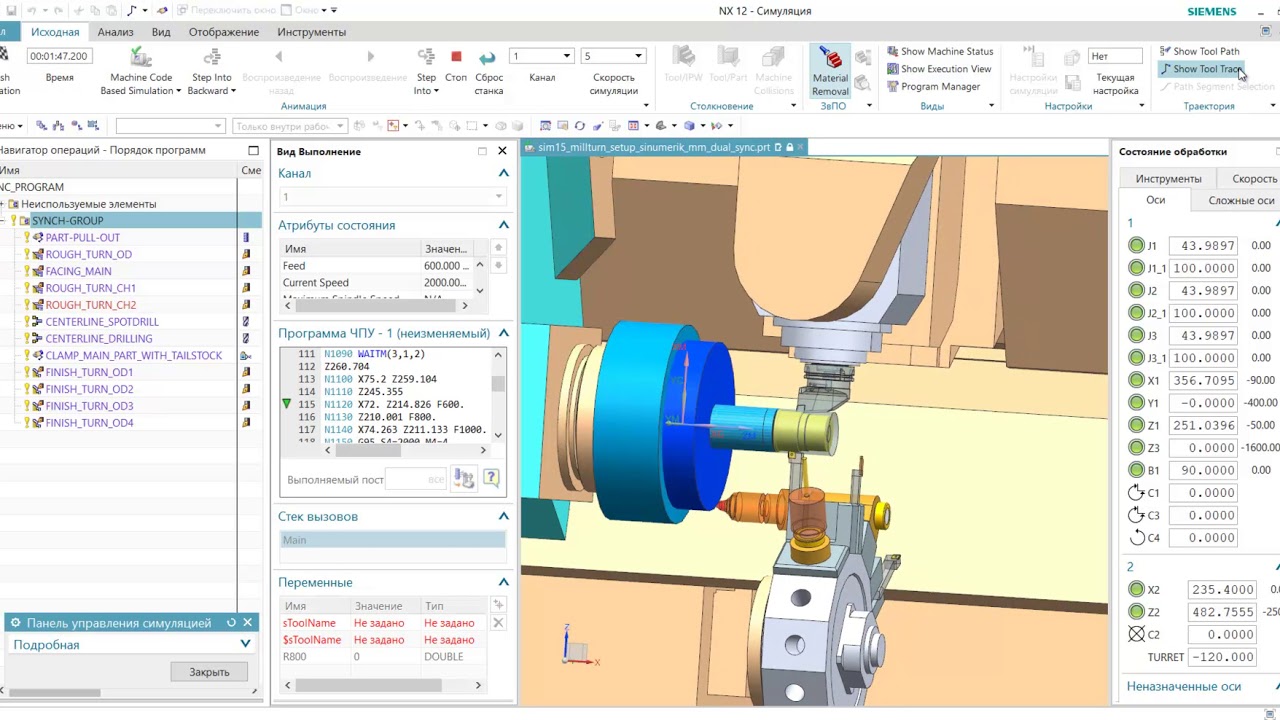Toggle Show Tool Trace
The height and width of the screenshot is (720, 1280).
pos(1201,69)
